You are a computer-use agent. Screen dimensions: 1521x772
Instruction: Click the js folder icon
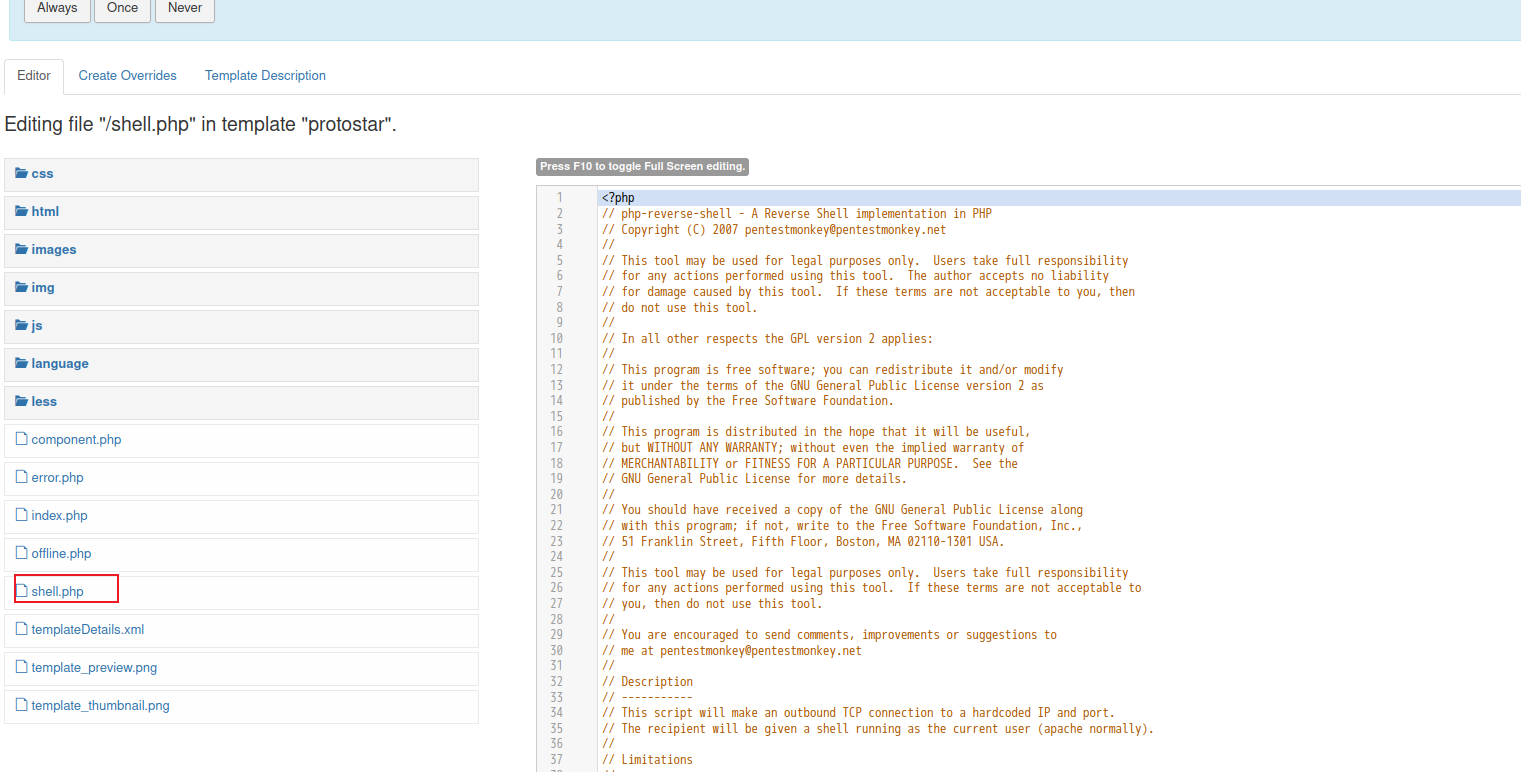click(x=22, y=325)
